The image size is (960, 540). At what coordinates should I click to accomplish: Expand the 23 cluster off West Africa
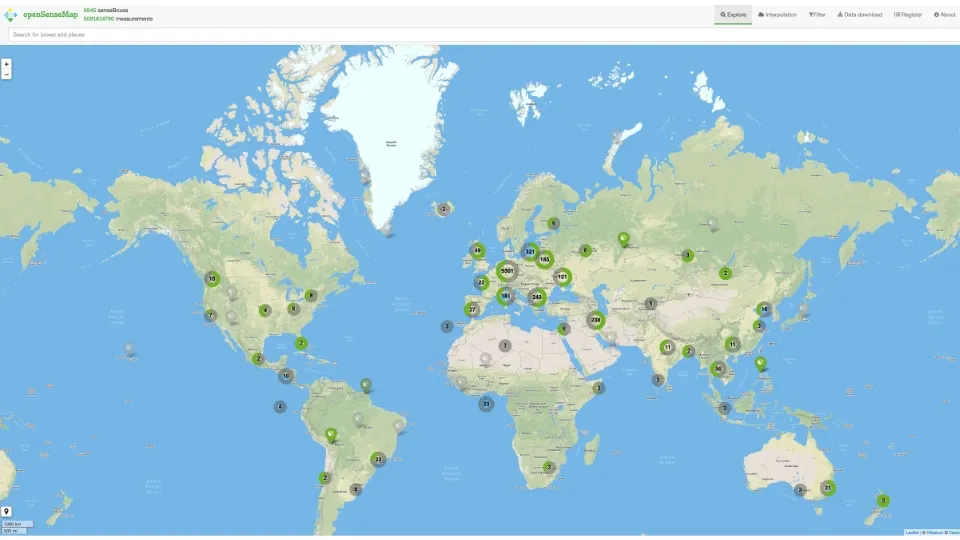tap(486, 403)
